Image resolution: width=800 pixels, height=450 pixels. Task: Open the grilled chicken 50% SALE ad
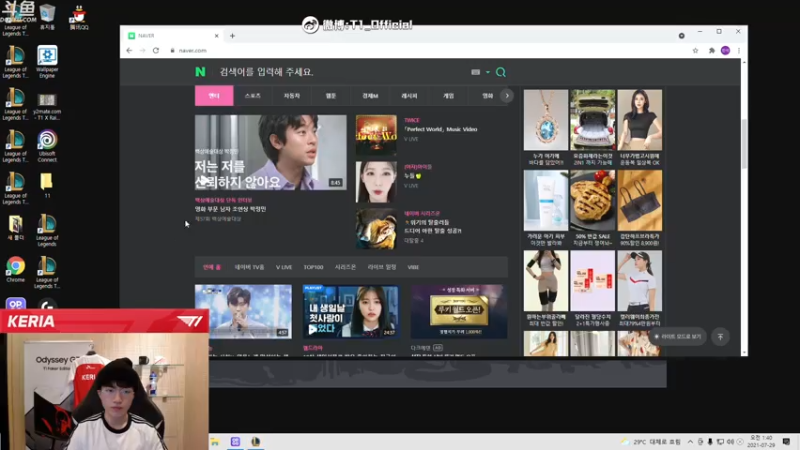point(593,200)
